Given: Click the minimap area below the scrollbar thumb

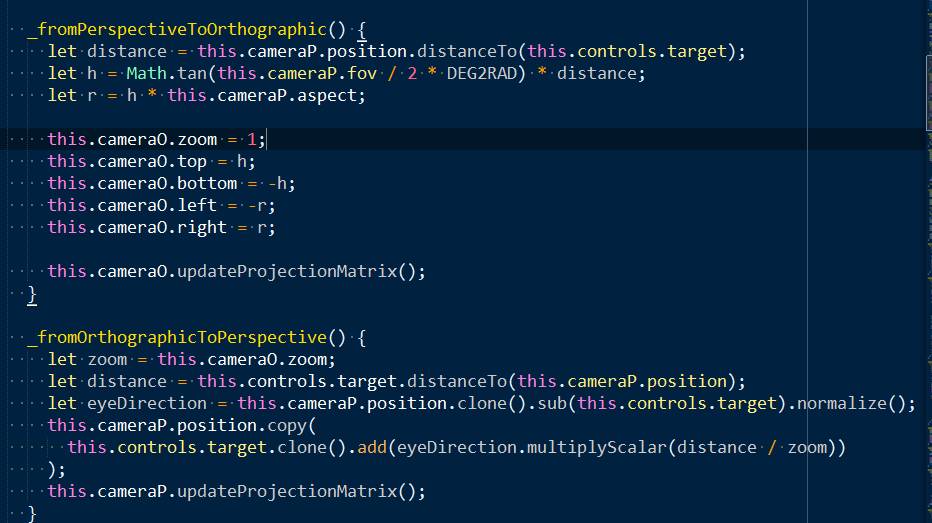Looking at the screenshot, I should tap(929, 327).
